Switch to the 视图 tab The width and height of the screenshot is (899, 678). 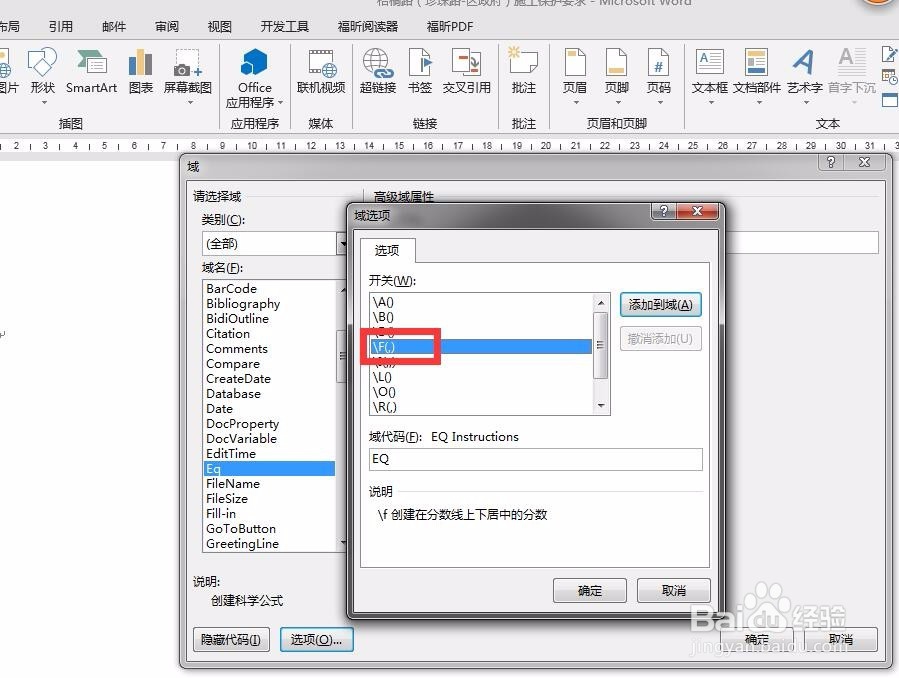coord(220,26)
